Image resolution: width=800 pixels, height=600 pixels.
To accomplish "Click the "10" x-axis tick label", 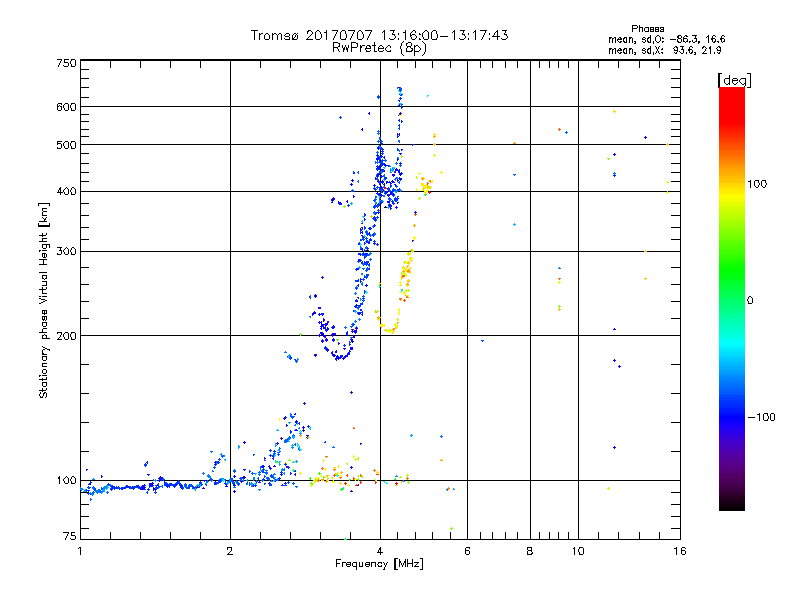I will tap(578, 551).
